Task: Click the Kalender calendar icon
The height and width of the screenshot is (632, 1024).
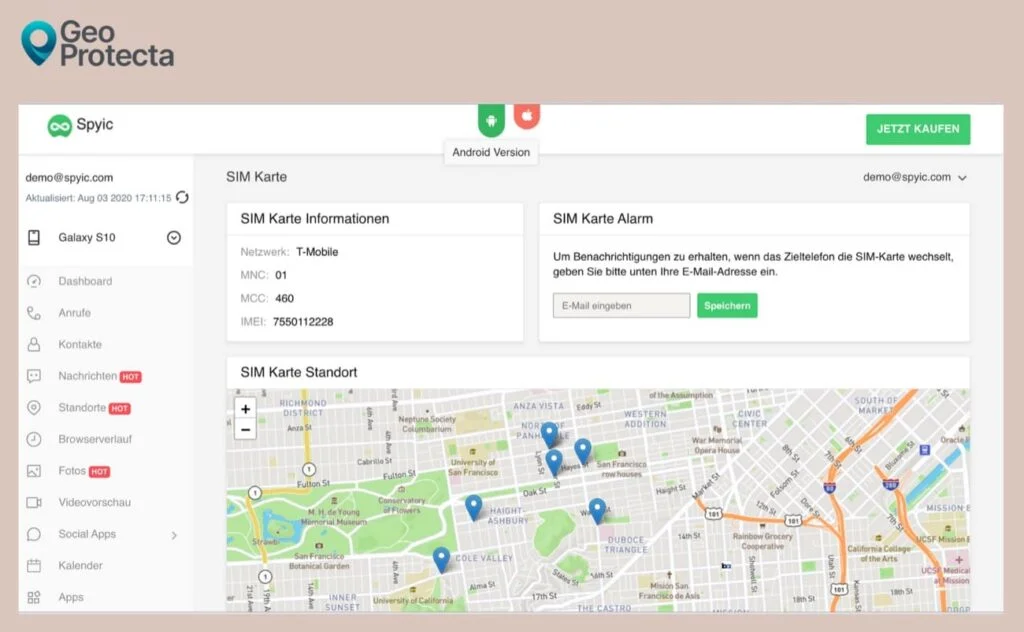Action: coord(34,565)
